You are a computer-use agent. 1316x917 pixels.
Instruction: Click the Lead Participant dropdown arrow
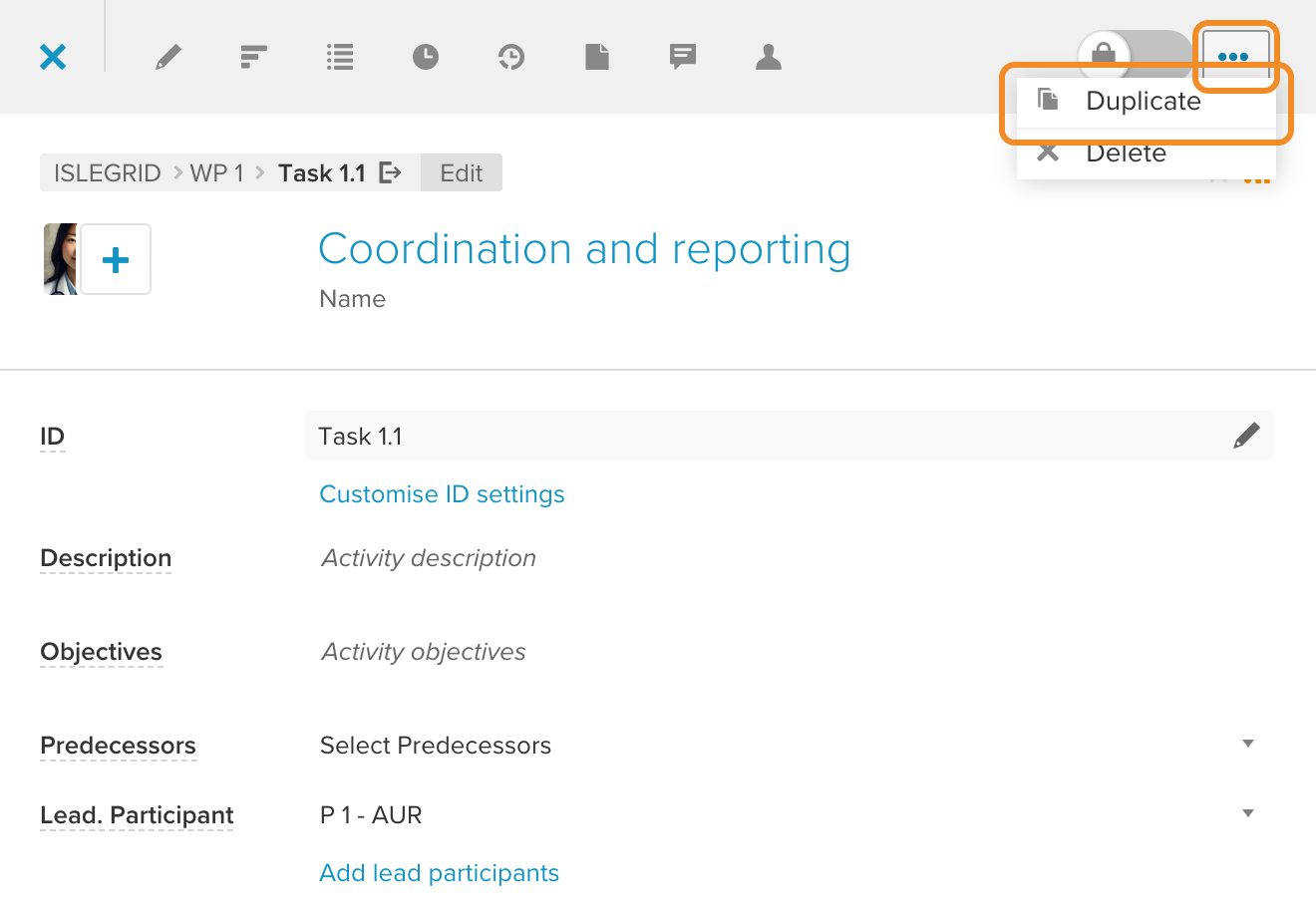point(1248,813)
